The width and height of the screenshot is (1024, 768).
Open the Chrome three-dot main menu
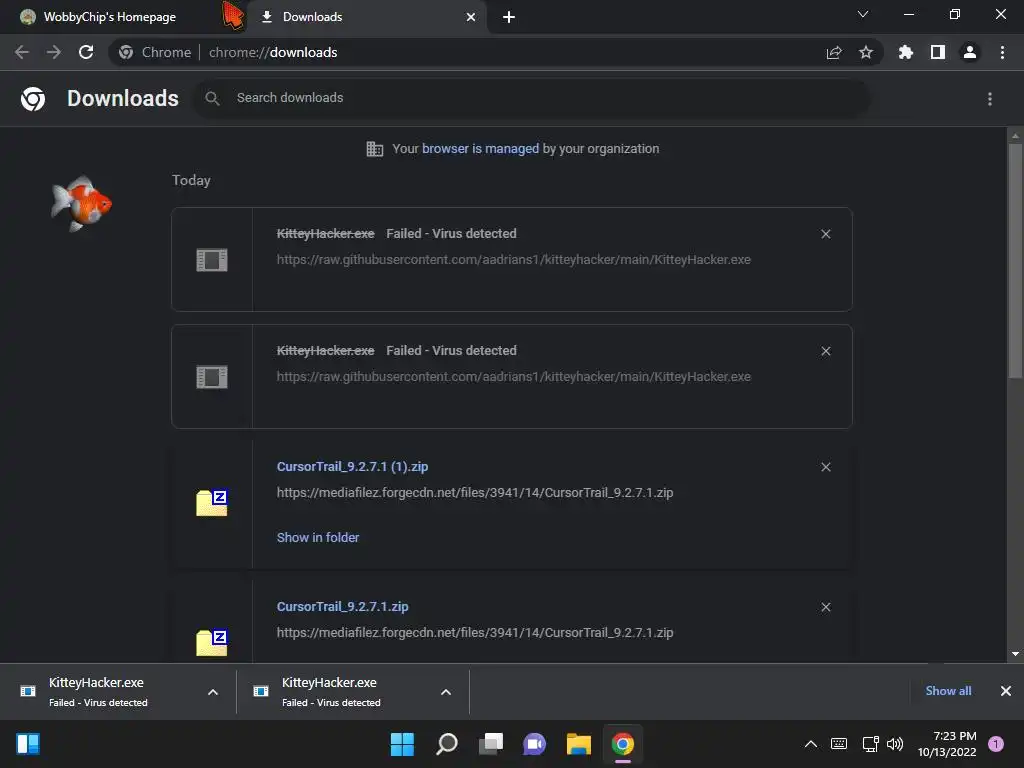1002,52
